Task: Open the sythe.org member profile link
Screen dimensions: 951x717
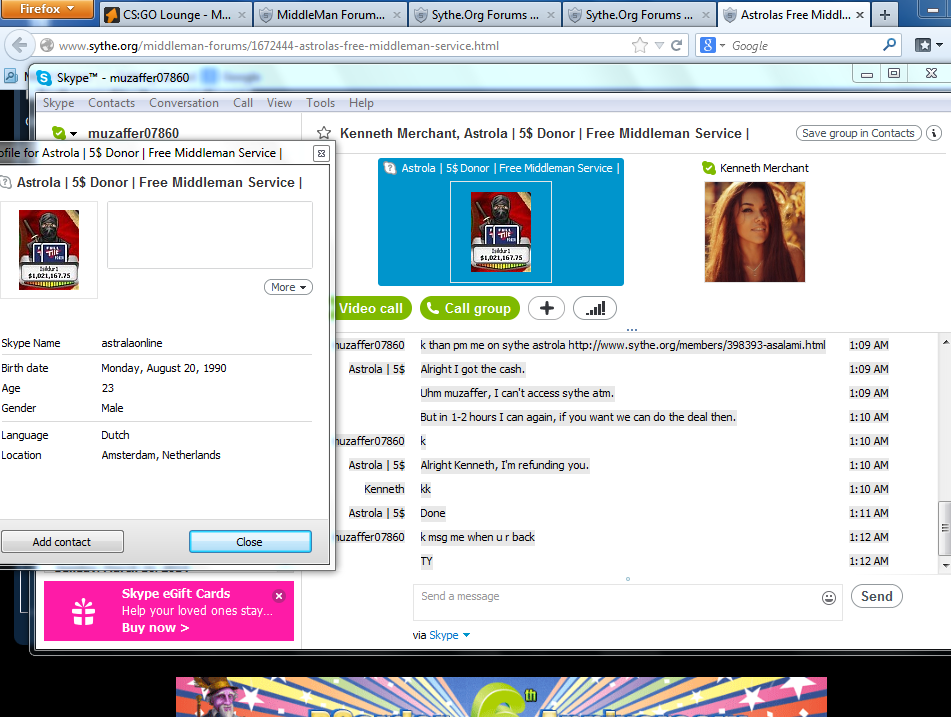Action: click(x=696, y=345)
